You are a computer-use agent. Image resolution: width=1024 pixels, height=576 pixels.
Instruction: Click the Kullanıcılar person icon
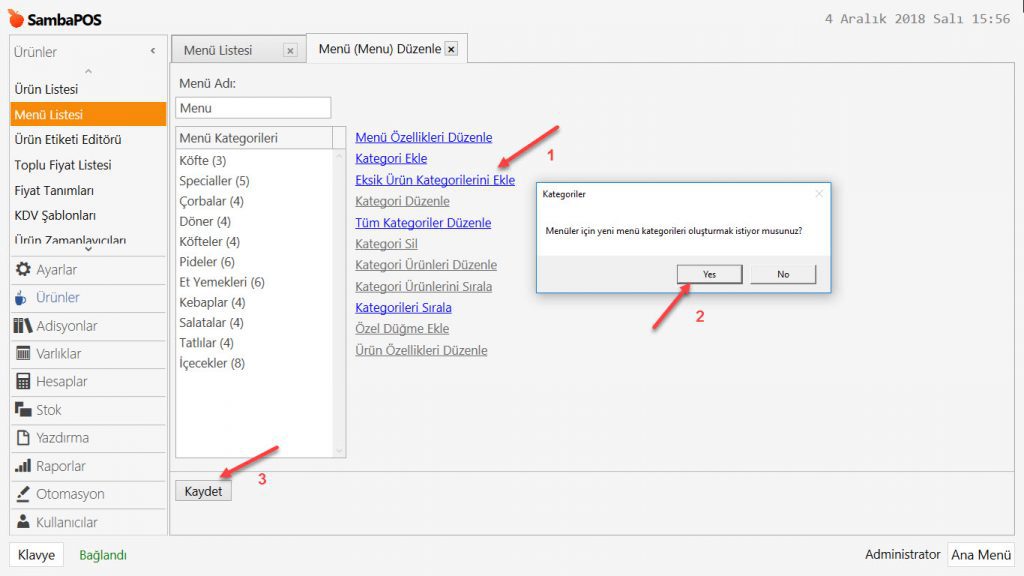pos(23,522)
